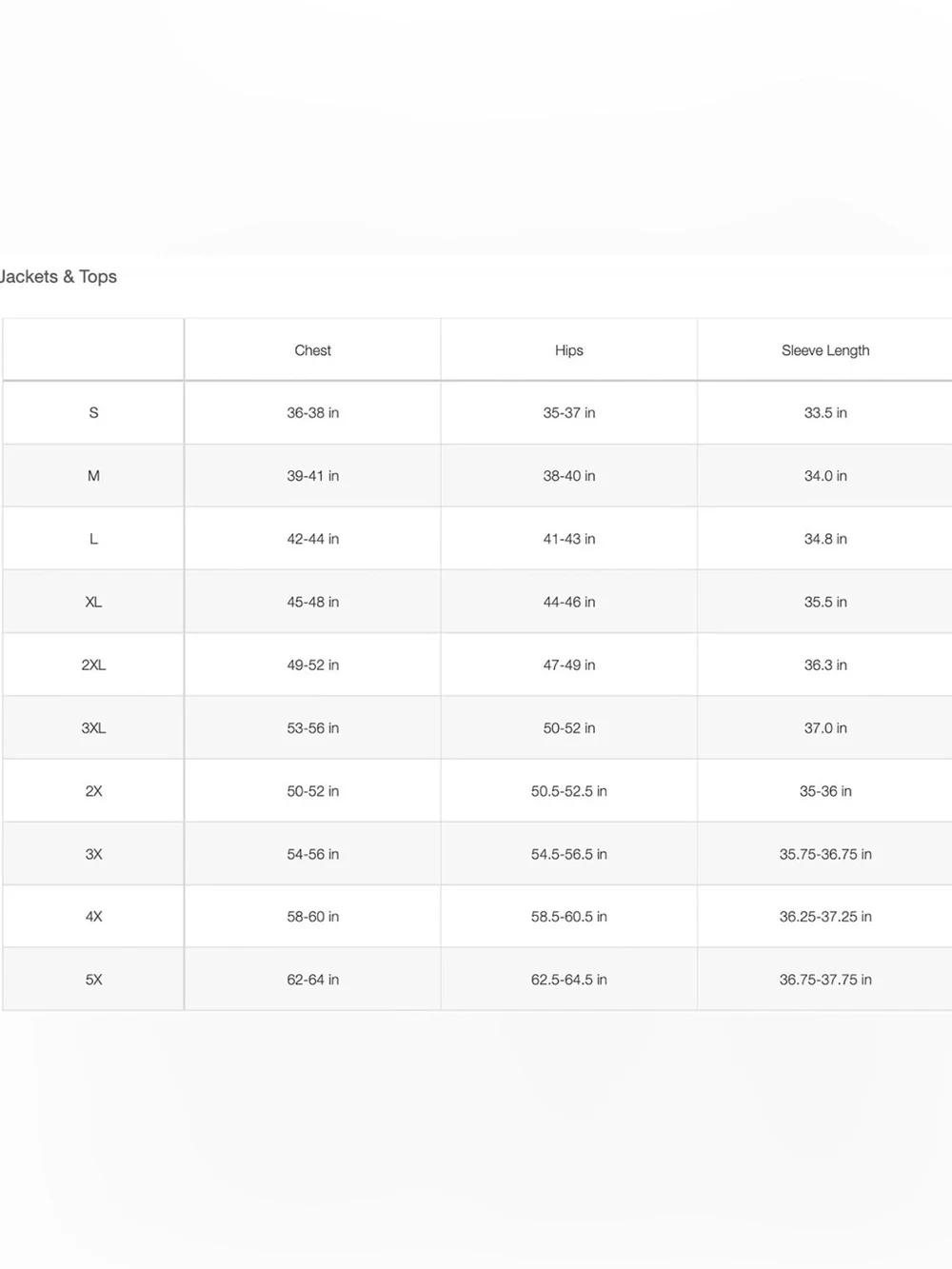Click hips value "50.5-52.5 in" for size 2X
Screen dimensions: 952x1269
568,791
